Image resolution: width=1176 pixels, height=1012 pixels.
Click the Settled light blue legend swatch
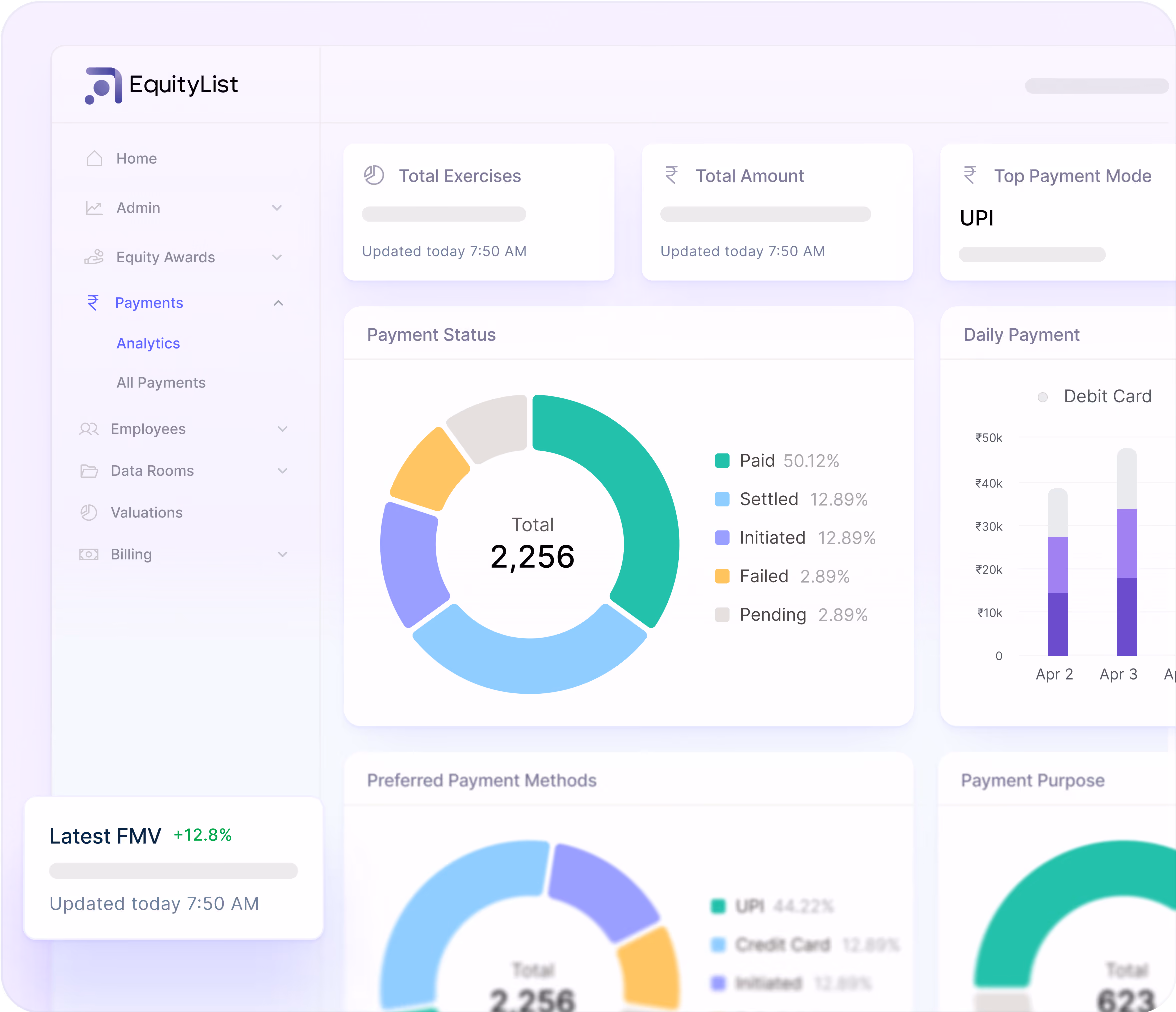pos(722,499)
